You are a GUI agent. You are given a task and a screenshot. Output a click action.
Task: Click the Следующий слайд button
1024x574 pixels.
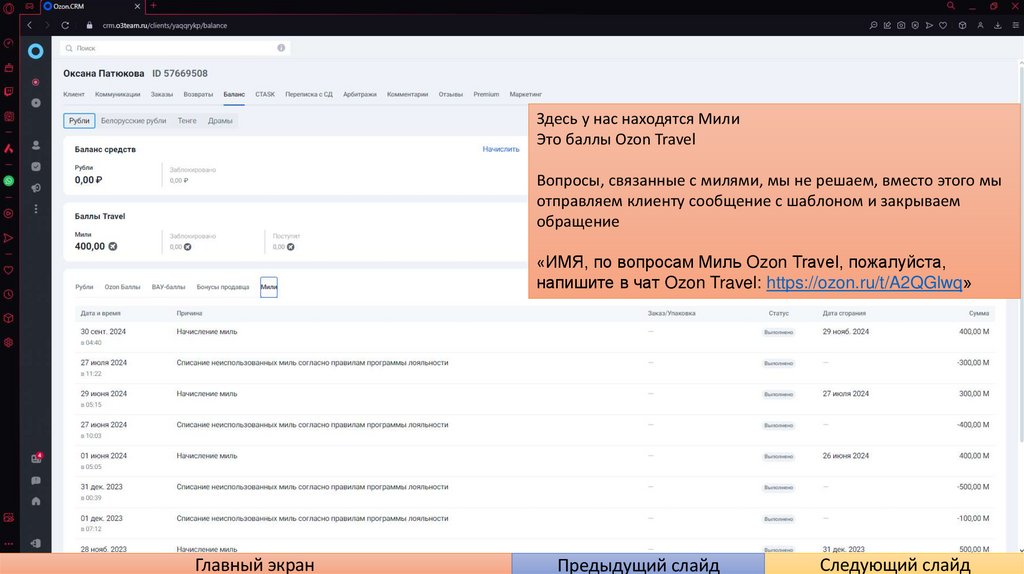[895, 564]
